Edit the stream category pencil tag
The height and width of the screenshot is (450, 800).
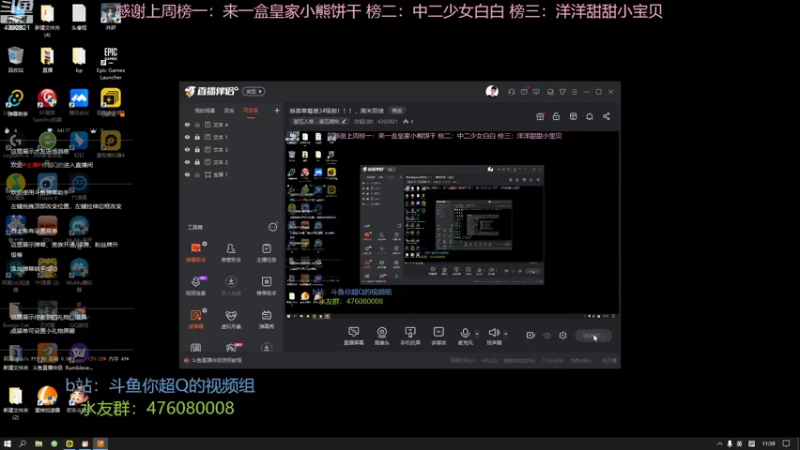click(x=320, y=121)
